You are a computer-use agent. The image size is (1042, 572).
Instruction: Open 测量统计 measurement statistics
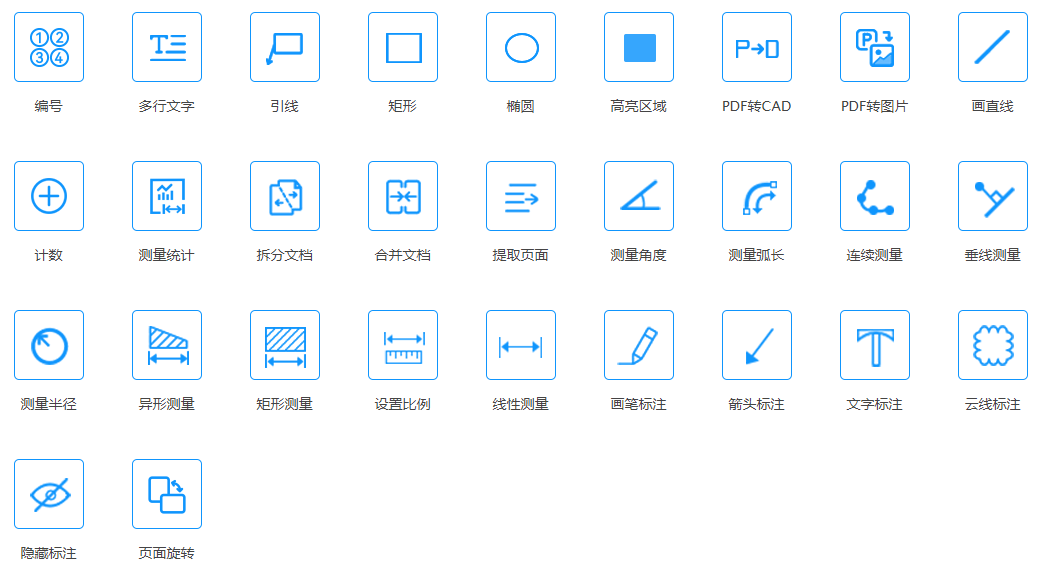(167, 196)
